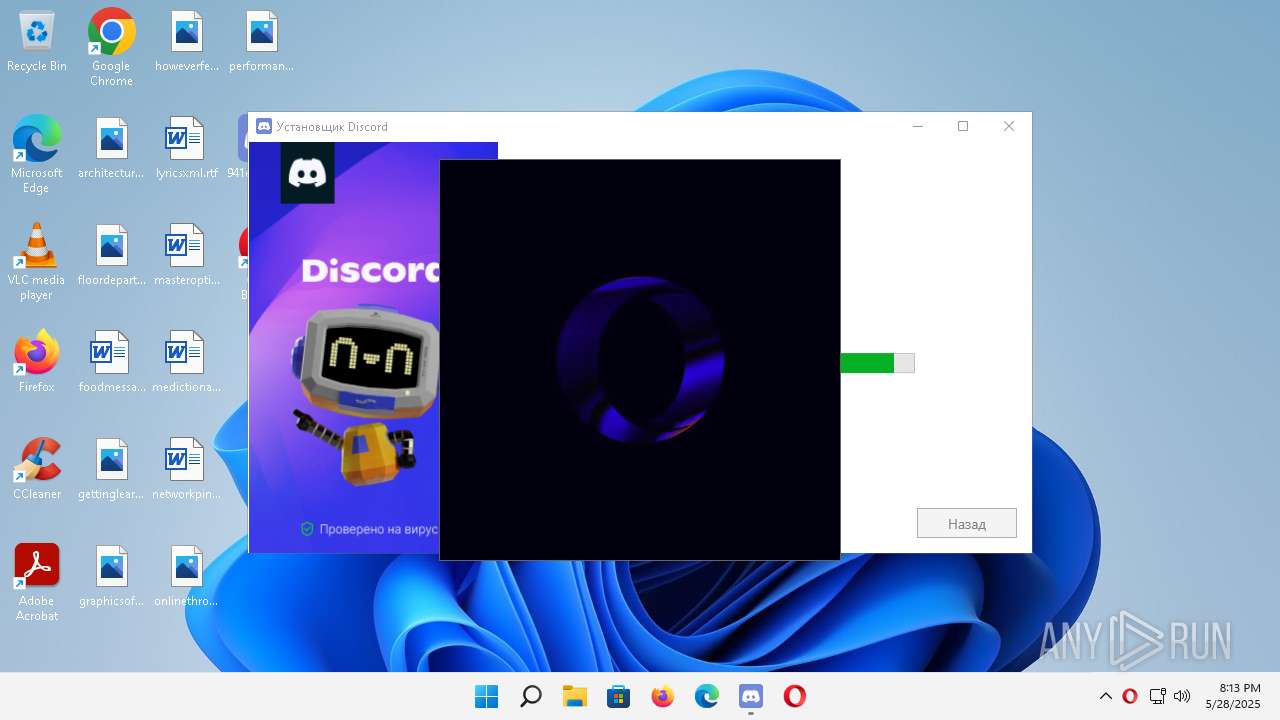Launch the Adobe Acrobat desktop shortcut

37,584
